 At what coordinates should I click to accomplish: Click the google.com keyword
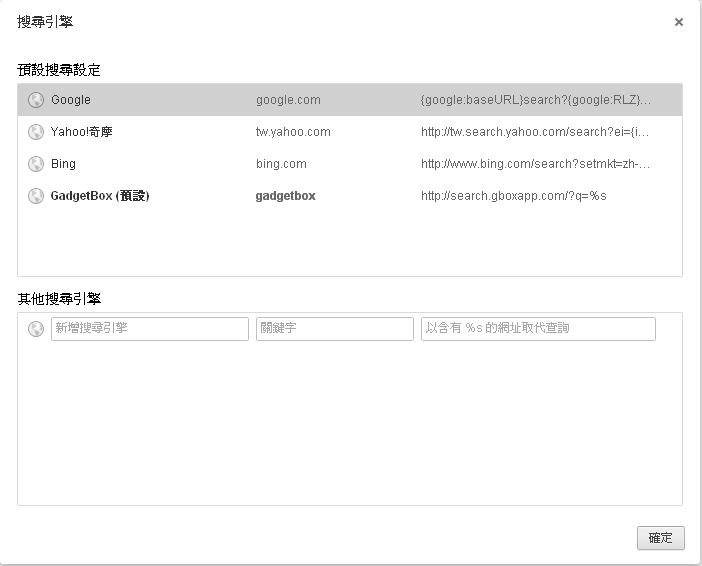click(x=288, y=100)
